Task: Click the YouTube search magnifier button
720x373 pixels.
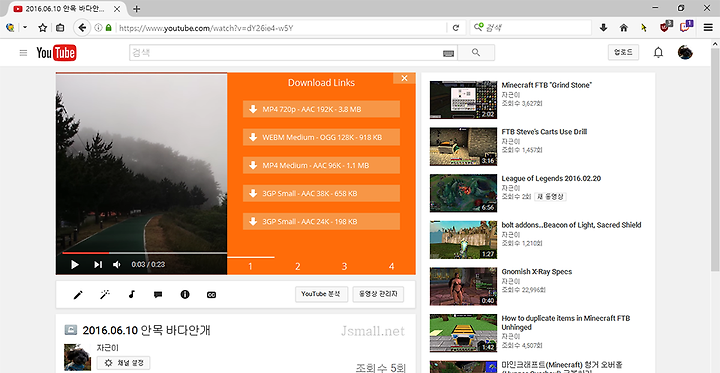Action: pyautogui.click(x=476, y=53)
